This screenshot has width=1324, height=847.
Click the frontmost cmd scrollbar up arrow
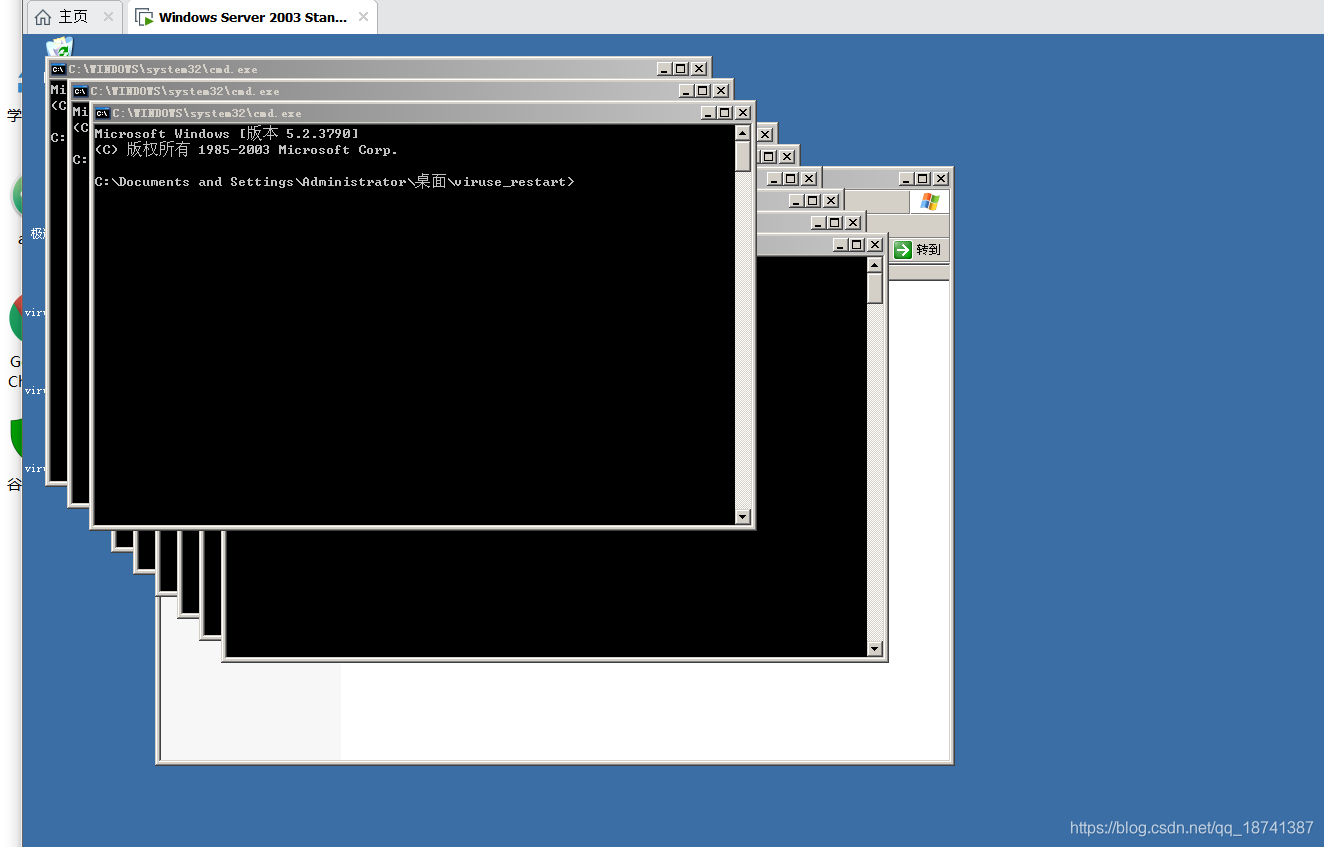point(742,132)
